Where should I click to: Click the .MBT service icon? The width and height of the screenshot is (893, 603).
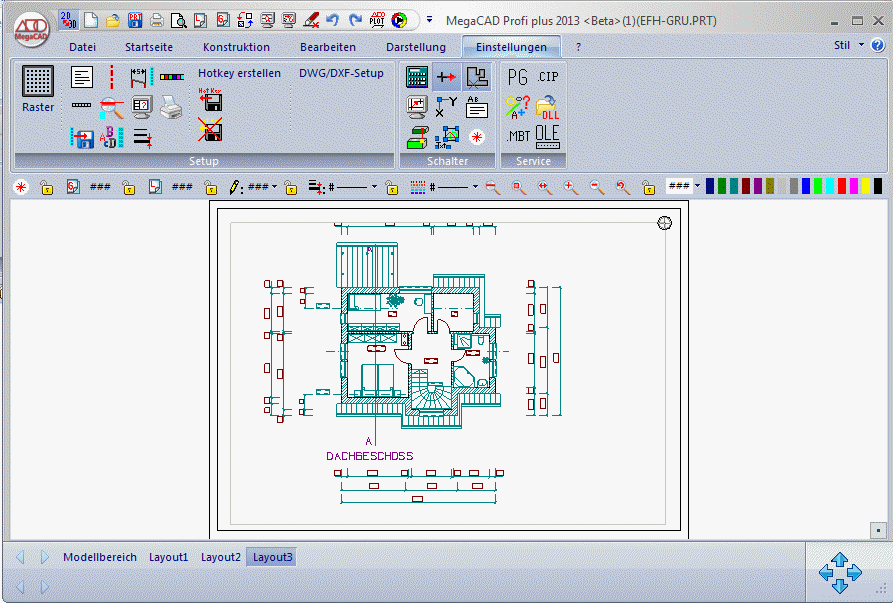tap(518, 136)
